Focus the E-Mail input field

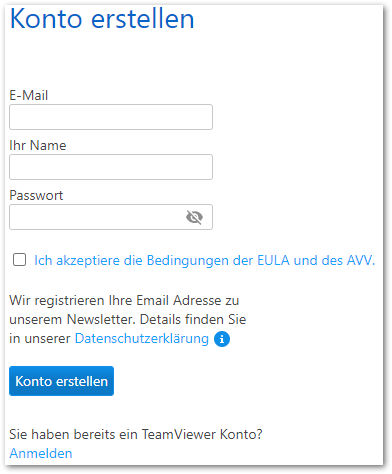tap(111, 117)
